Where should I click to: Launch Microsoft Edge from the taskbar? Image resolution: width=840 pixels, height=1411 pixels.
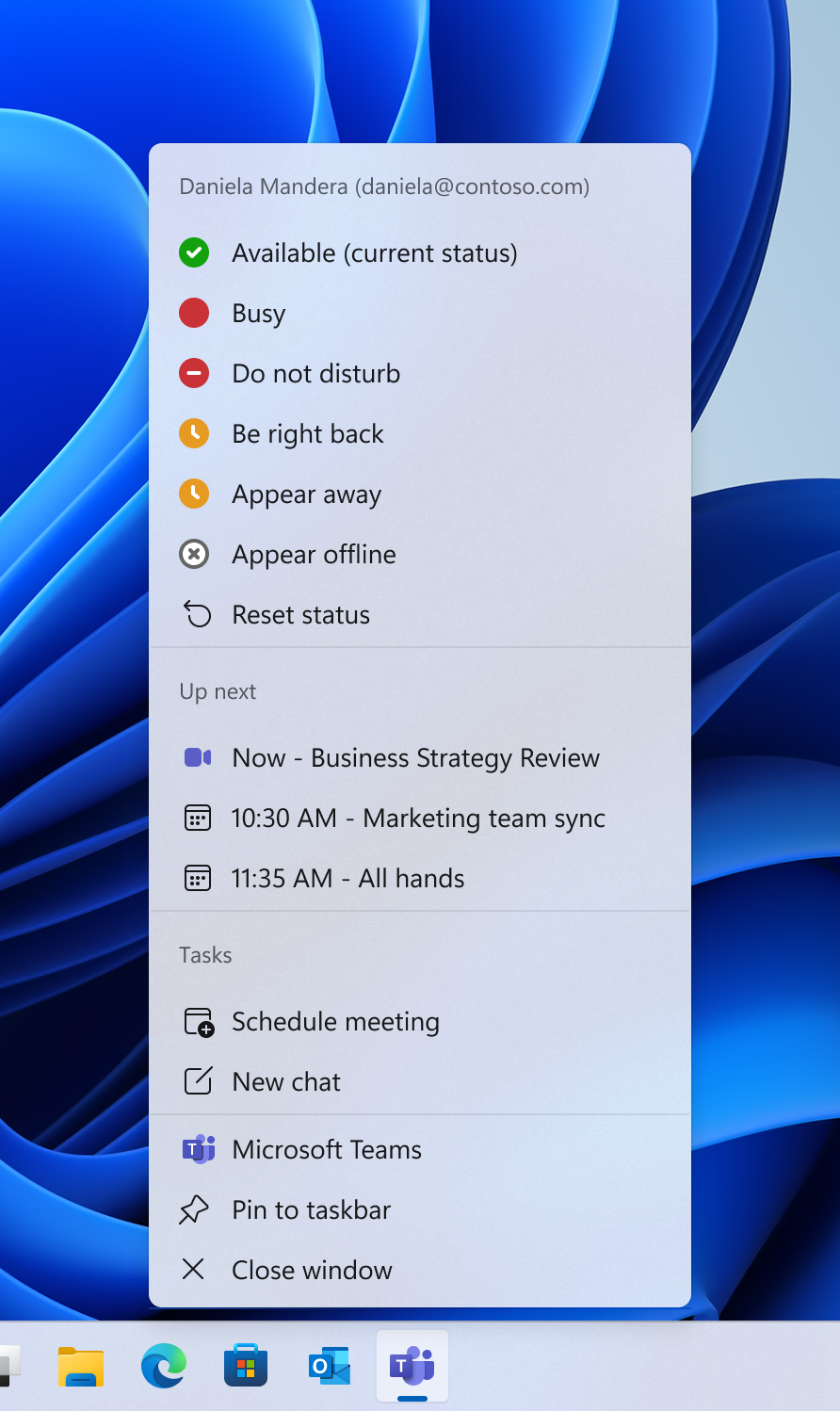pos(164,1366)
